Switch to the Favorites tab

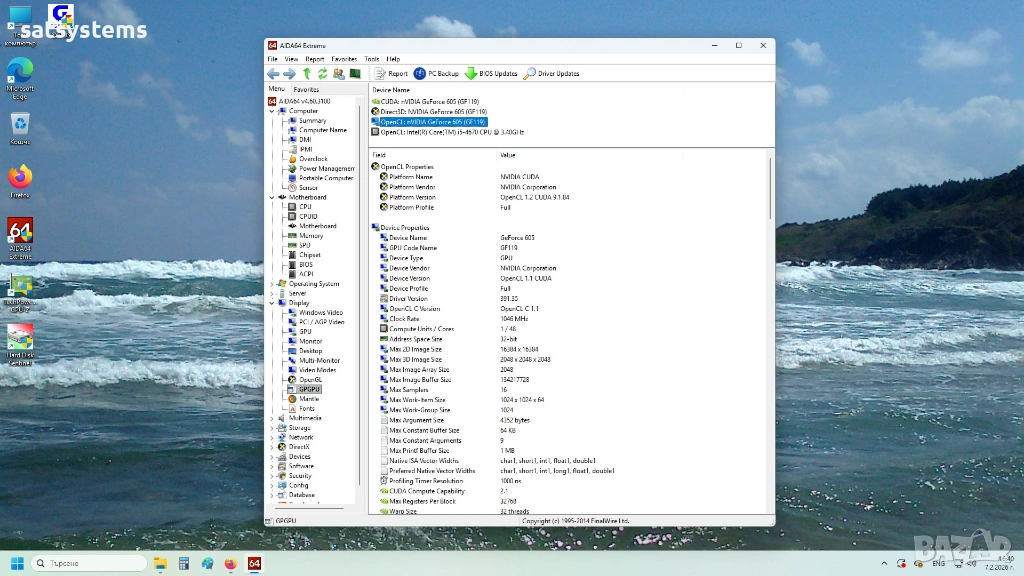point(306,89)
